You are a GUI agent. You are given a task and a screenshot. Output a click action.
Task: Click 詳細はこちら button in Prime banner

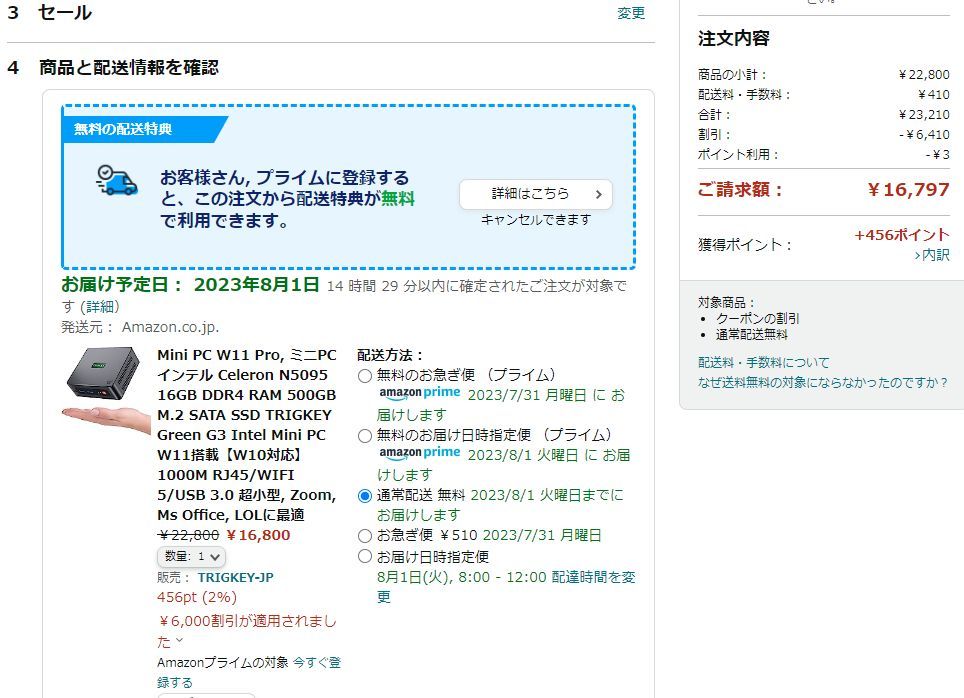point(535,194)
